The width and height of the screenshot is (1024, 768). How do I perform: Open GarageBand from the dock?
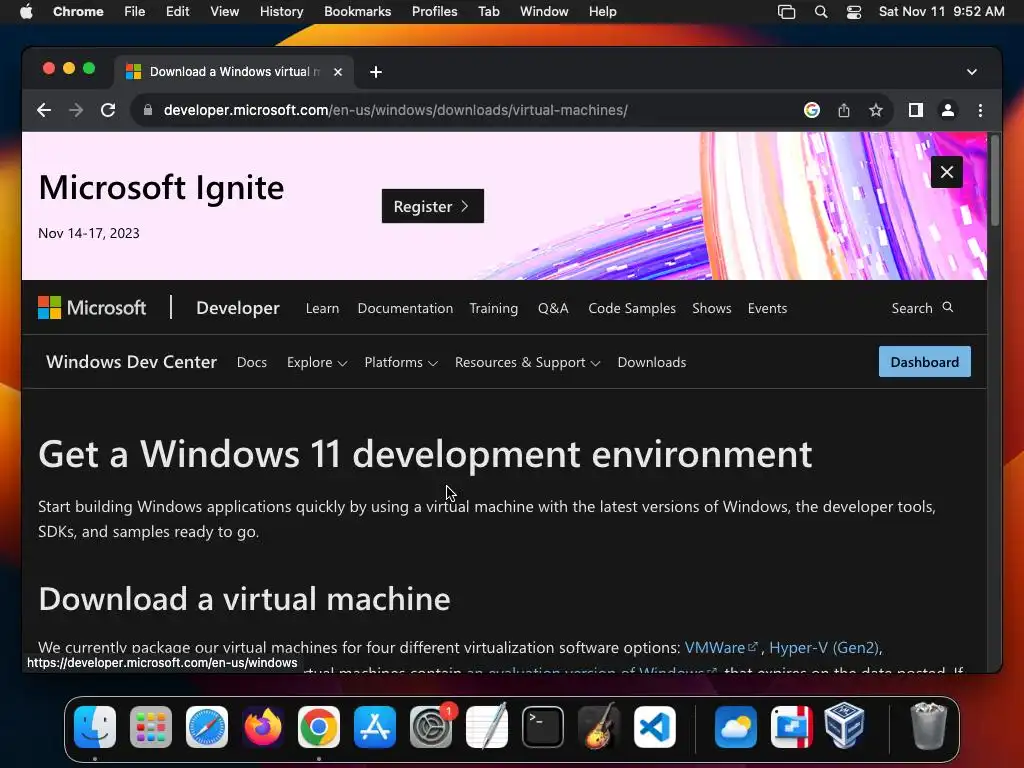pyautogui.click(x=599, y=726)
